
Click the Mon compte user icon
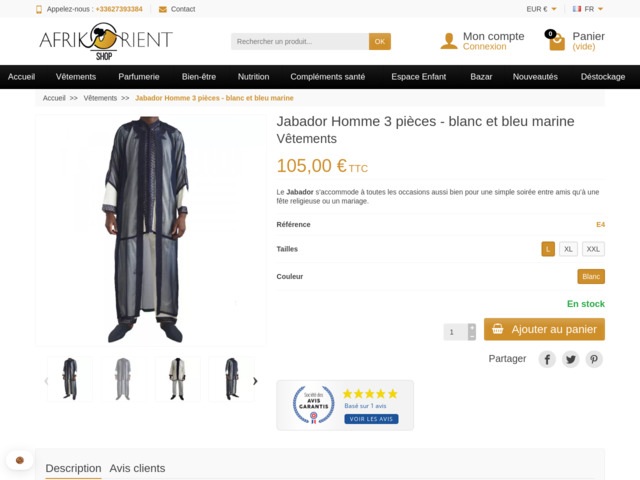click(449, 41)
